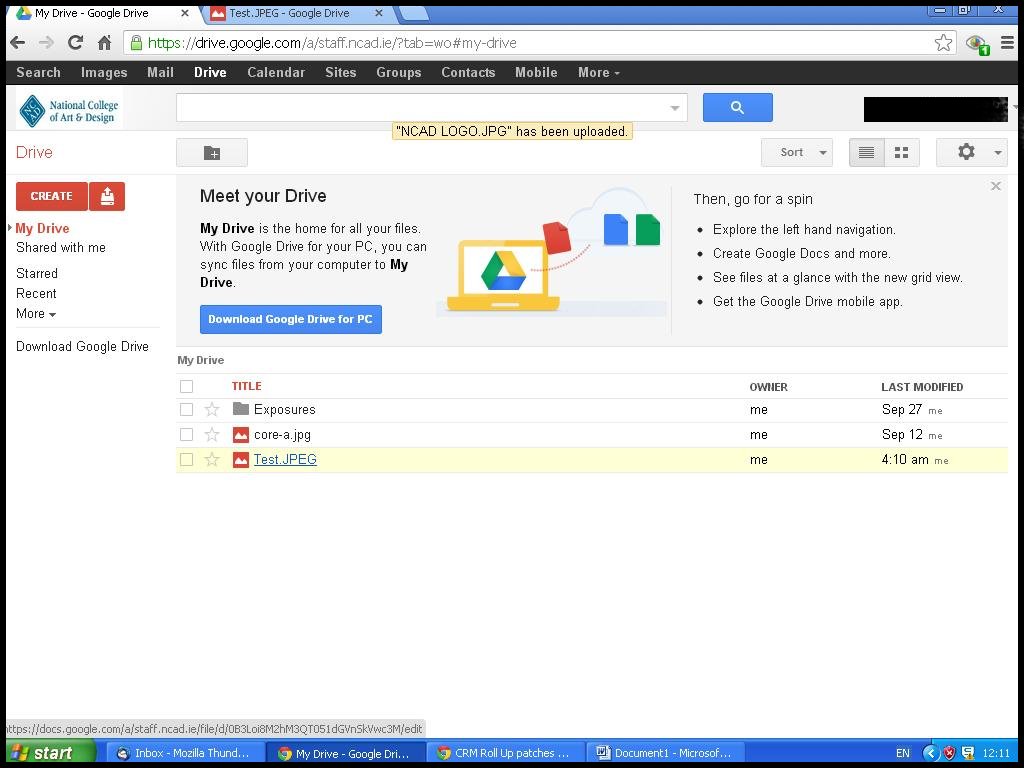The height and width of the screenshot is (768, 1024).
Task: Tick the select-all checkbox in header
Action: point(187,387)
